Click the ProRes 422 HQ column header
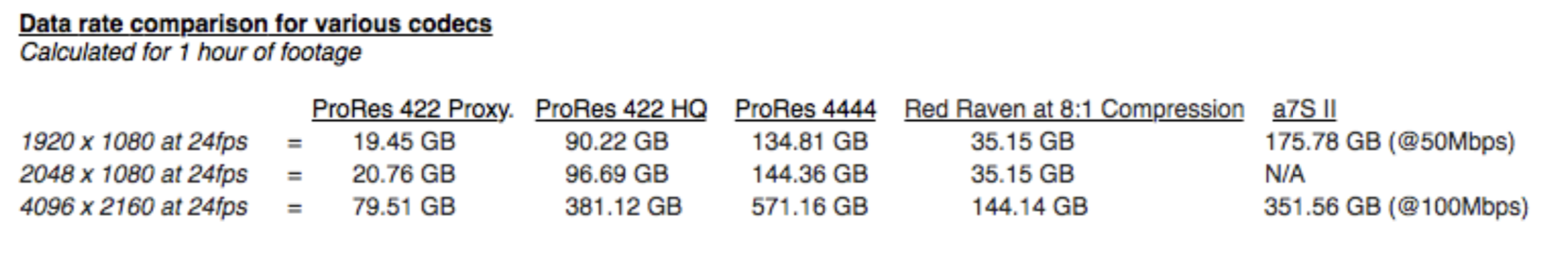The height and width of the screenshot is (260, 1568). coord(621,110)
